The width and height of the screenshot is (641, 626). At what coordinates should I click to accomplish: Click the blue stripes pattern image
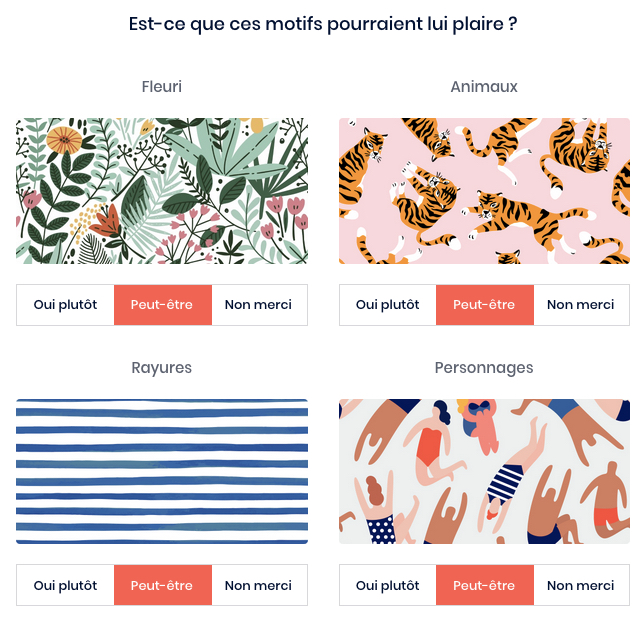[162, 471]
